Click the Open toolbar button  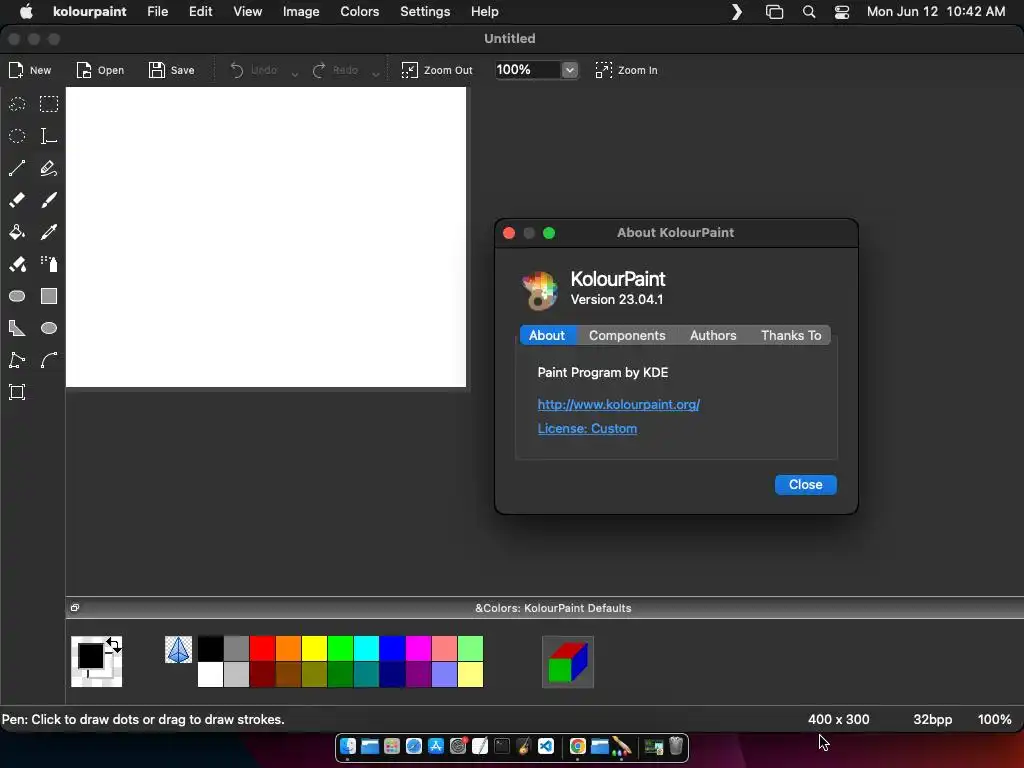(x=100, y=70)
